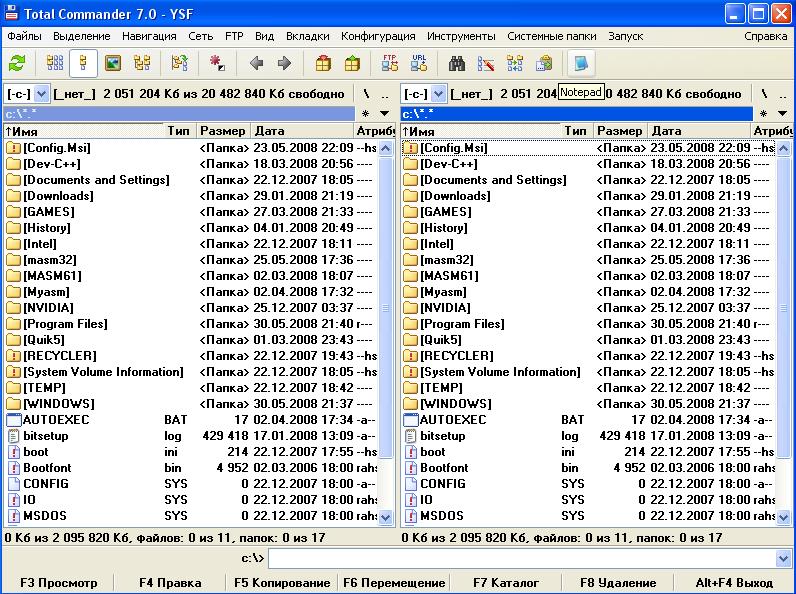Image resolution: width=796 pixels, height=594 pixels.
Task: Sort left panel by Тип column
Action: (x=179, y=131)
